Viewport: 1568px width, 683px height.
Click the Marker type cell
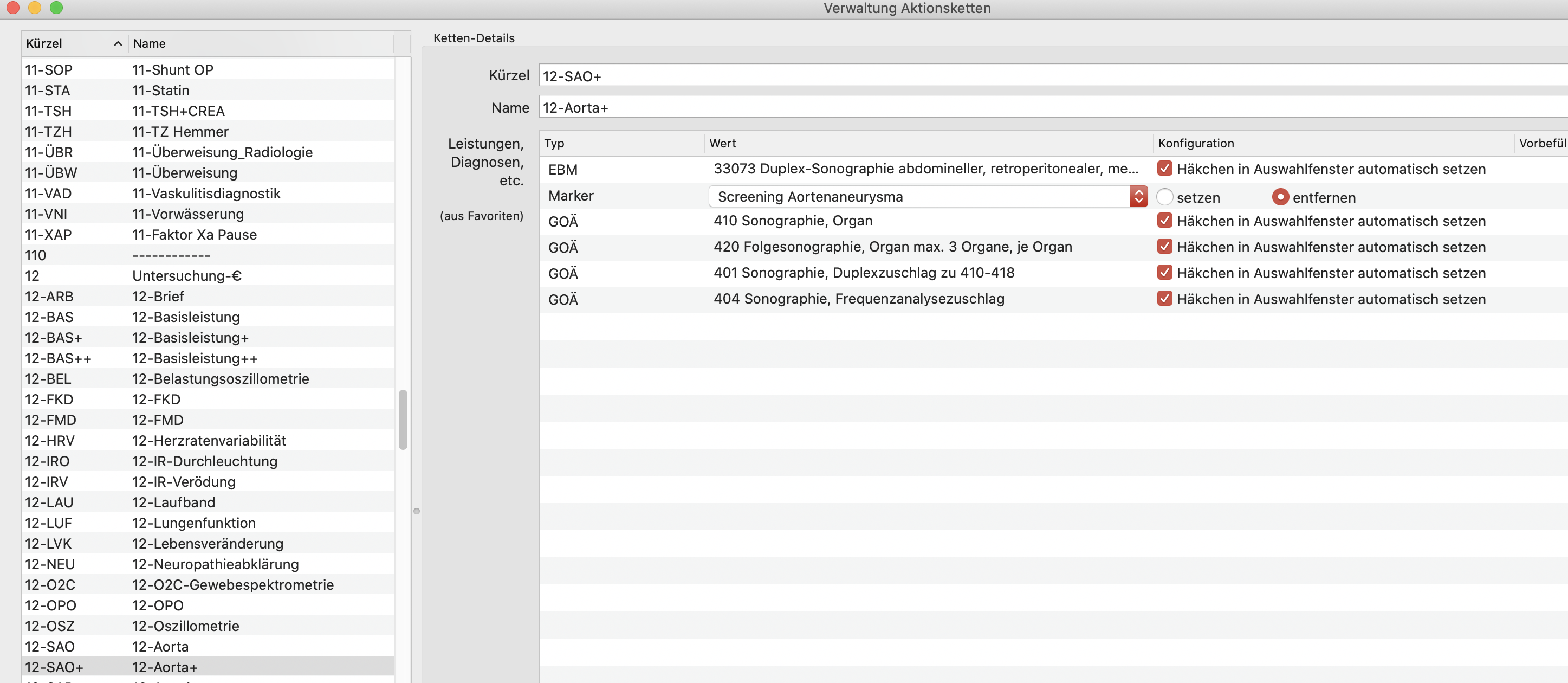[x=571, y=195]
